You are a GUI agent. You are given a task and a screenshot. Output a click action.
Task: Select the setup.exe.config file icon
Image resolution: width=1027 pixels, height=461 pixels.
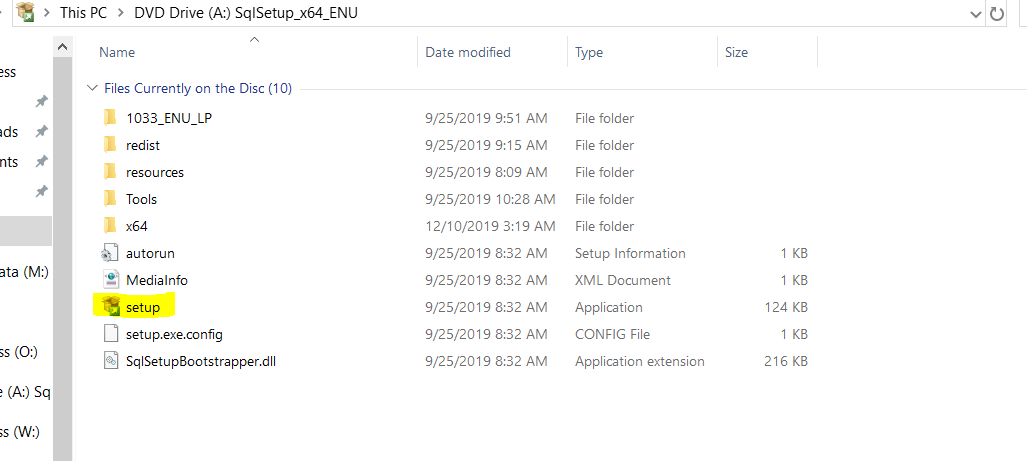[x=110, y=334]
